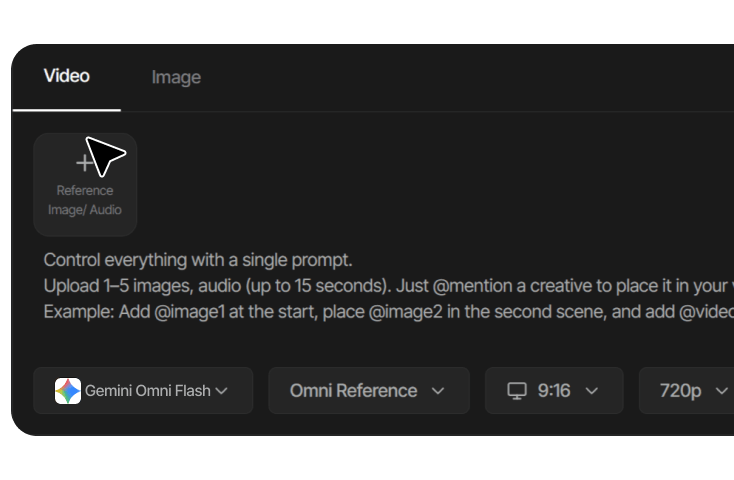Screen dimensions: 734x480
Task: Open the Omni Reference mode dropdown
Action: point(369,391)
